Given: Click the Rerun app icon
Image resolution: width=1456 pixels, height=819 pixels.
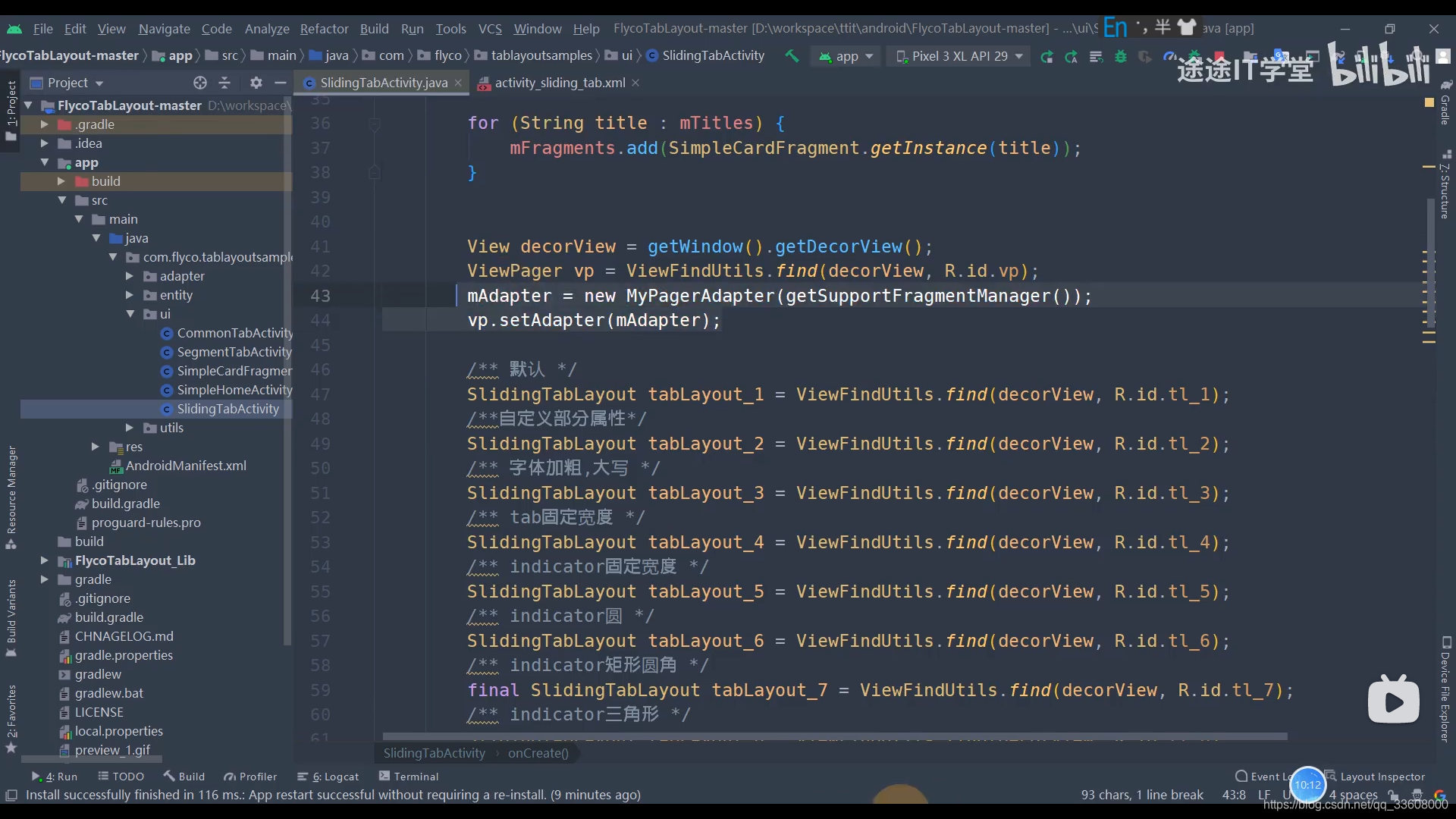Looking at the screenshot, I should (1046, 57).
